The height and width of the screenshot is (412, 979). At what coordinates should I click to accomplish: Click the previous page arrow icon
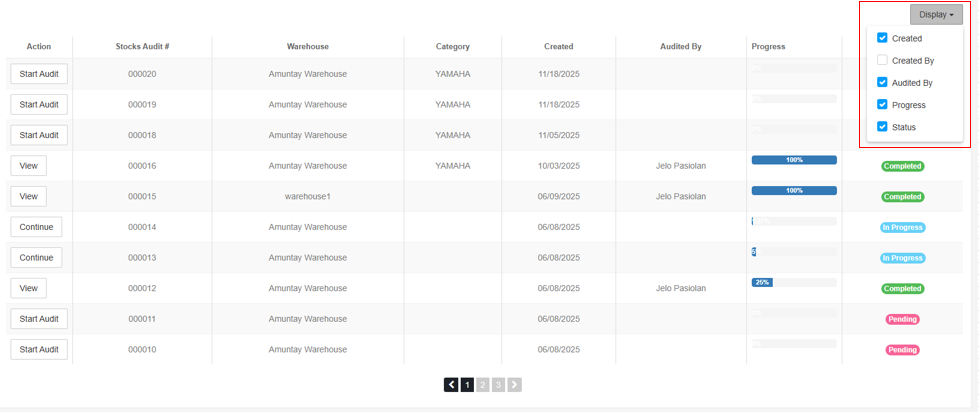click(451, 384)
